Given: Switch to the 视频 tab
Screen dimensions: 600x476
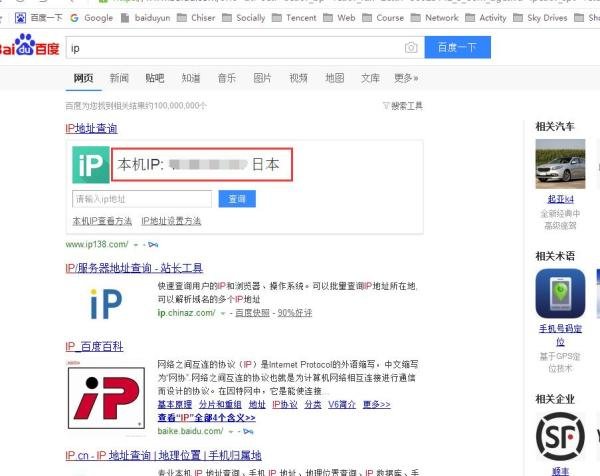Looking at the screenshot, I should coord(298,78).
